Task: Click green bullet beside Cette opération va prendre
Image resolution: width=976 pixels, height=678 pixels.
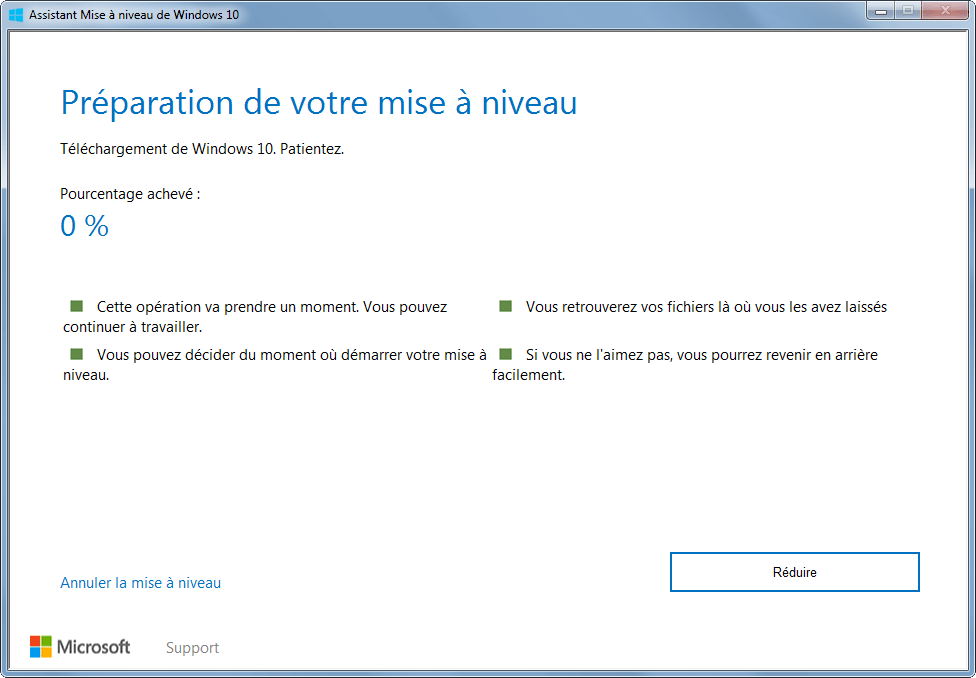Action: pos(77,306)
